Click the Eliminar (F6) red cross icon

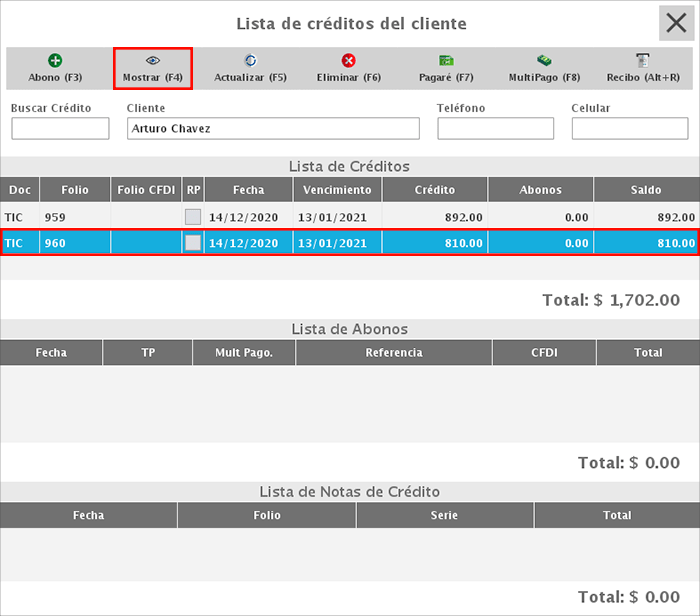[x=348, y=60]
